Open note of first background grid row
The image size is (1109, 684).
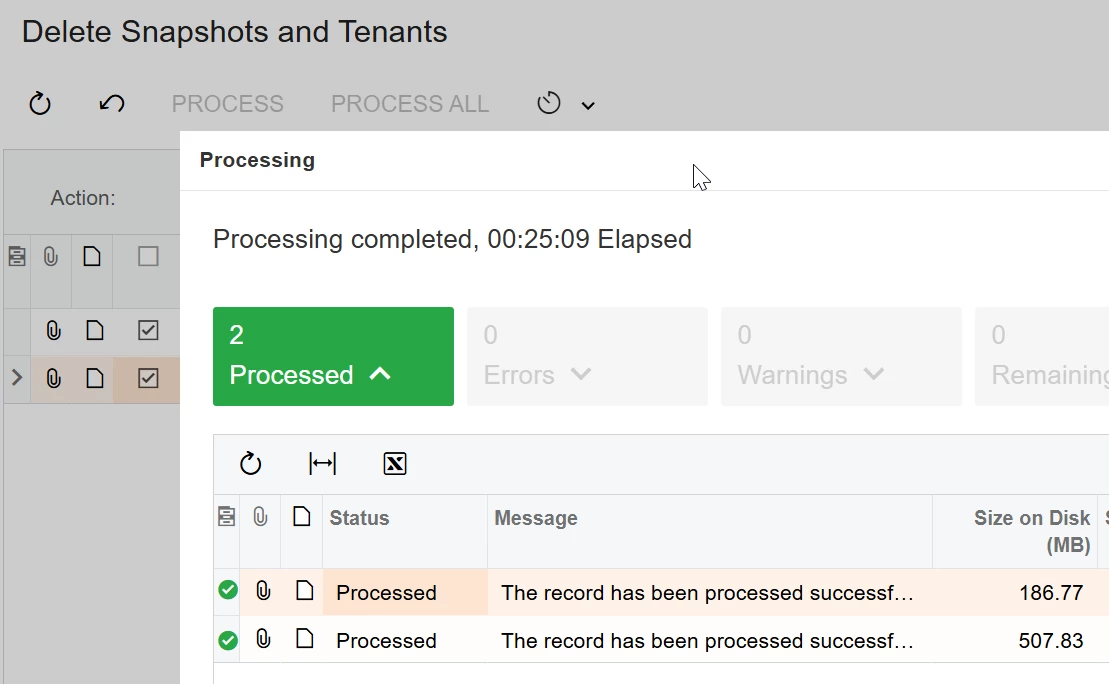[95, 330]
